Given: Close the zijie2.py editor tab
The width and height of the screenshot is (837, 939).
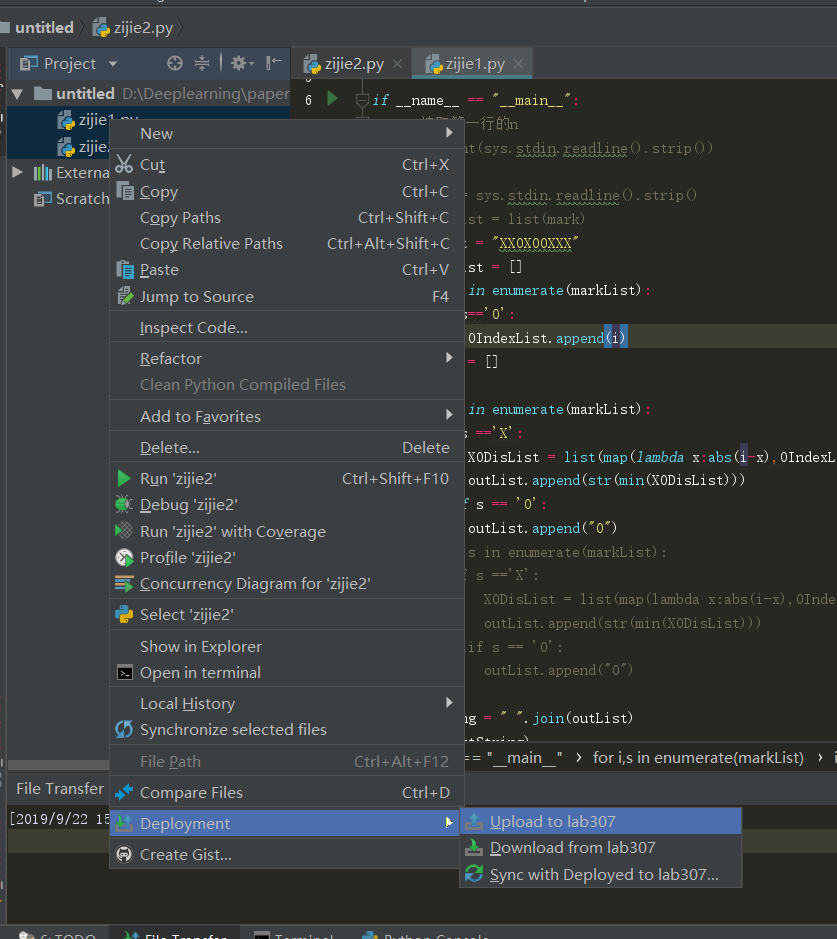Looking at the screenshot, I should point(398,63).
